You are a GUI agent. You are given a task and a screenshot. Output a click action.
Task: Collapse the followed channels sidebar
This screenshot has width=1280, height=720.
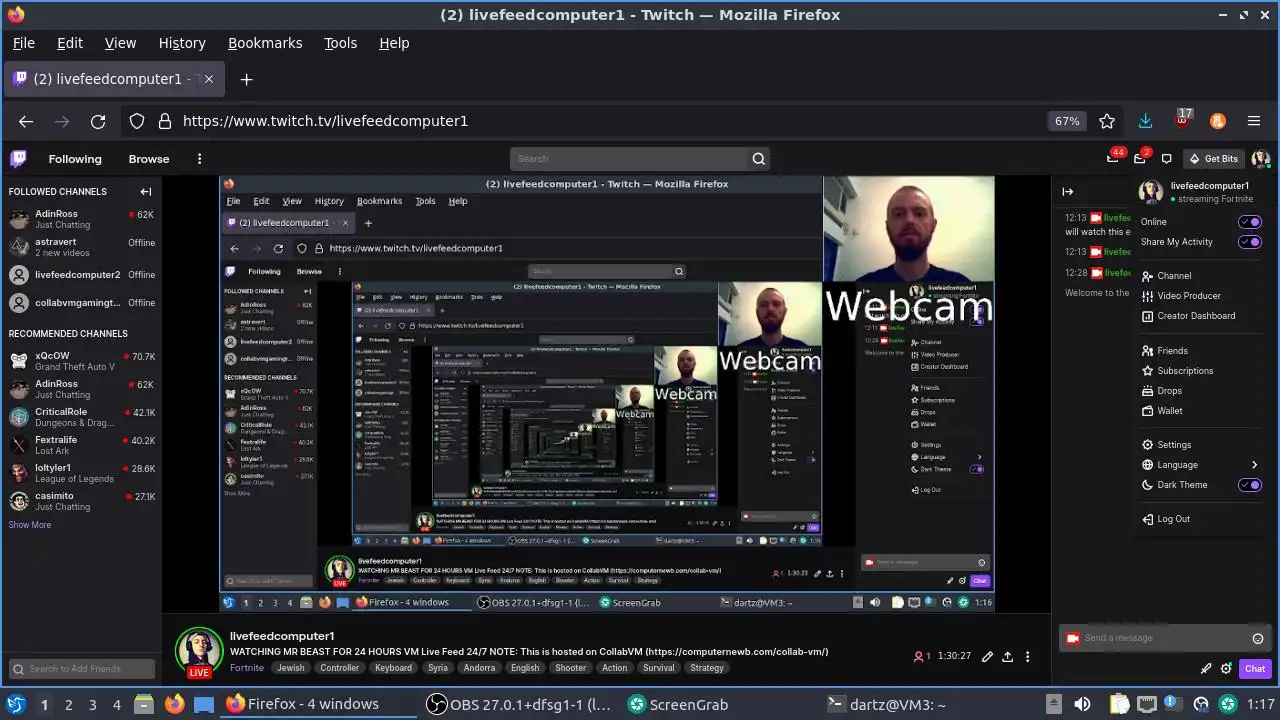[146, 191]
